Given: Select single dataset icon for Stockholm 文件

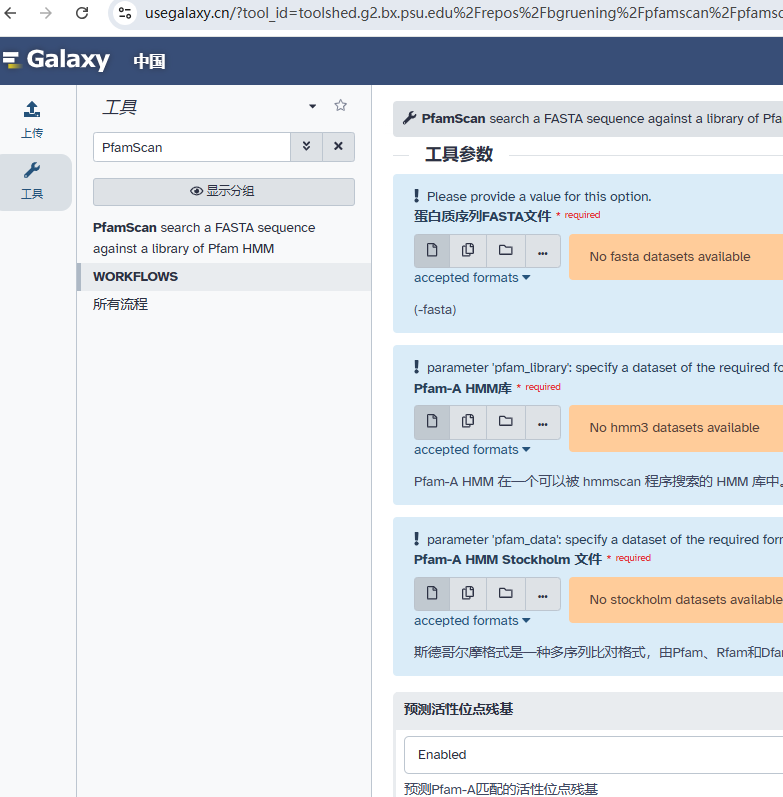Looking at the screenshot, I should point(432,594).
